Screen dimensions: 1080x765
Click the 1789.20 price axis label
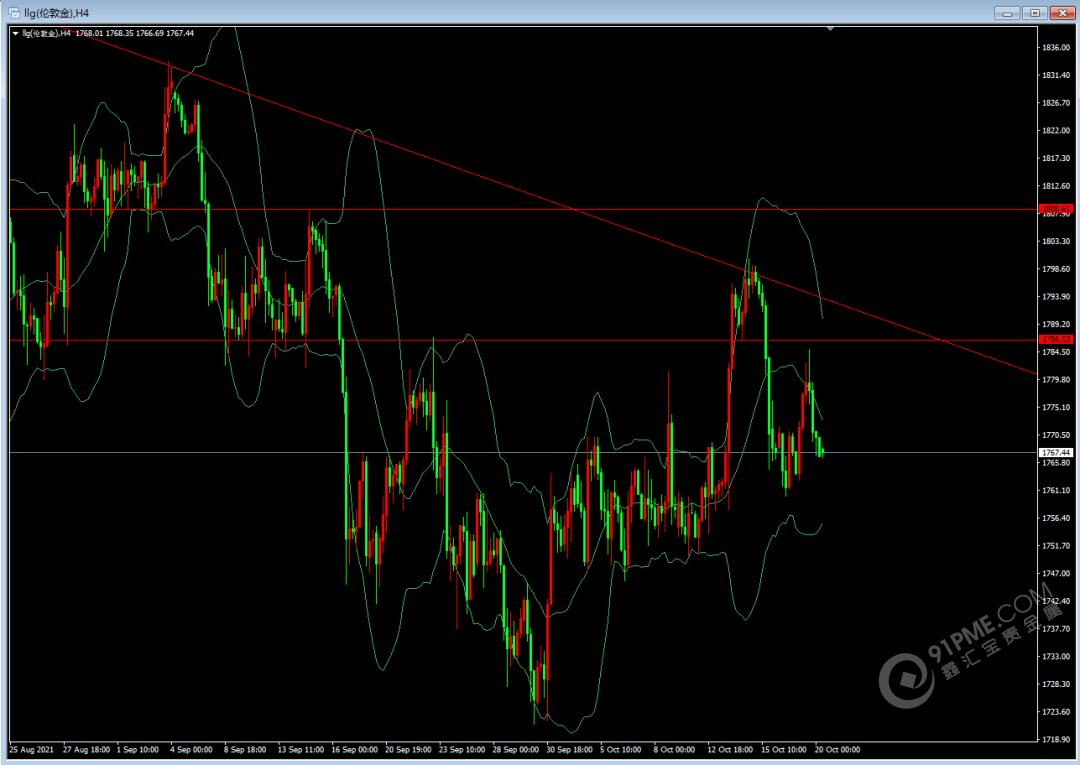coord(1057,324)
